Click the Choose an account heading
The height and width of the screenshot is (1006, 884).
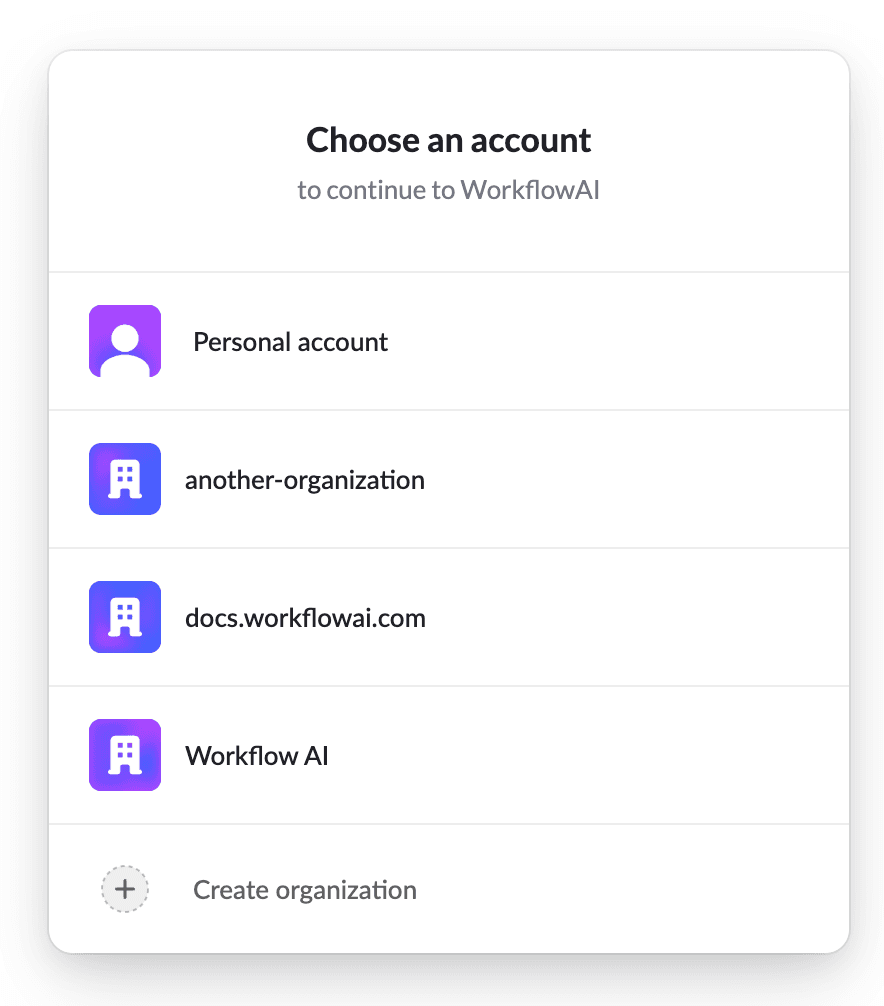click(447, 140)
